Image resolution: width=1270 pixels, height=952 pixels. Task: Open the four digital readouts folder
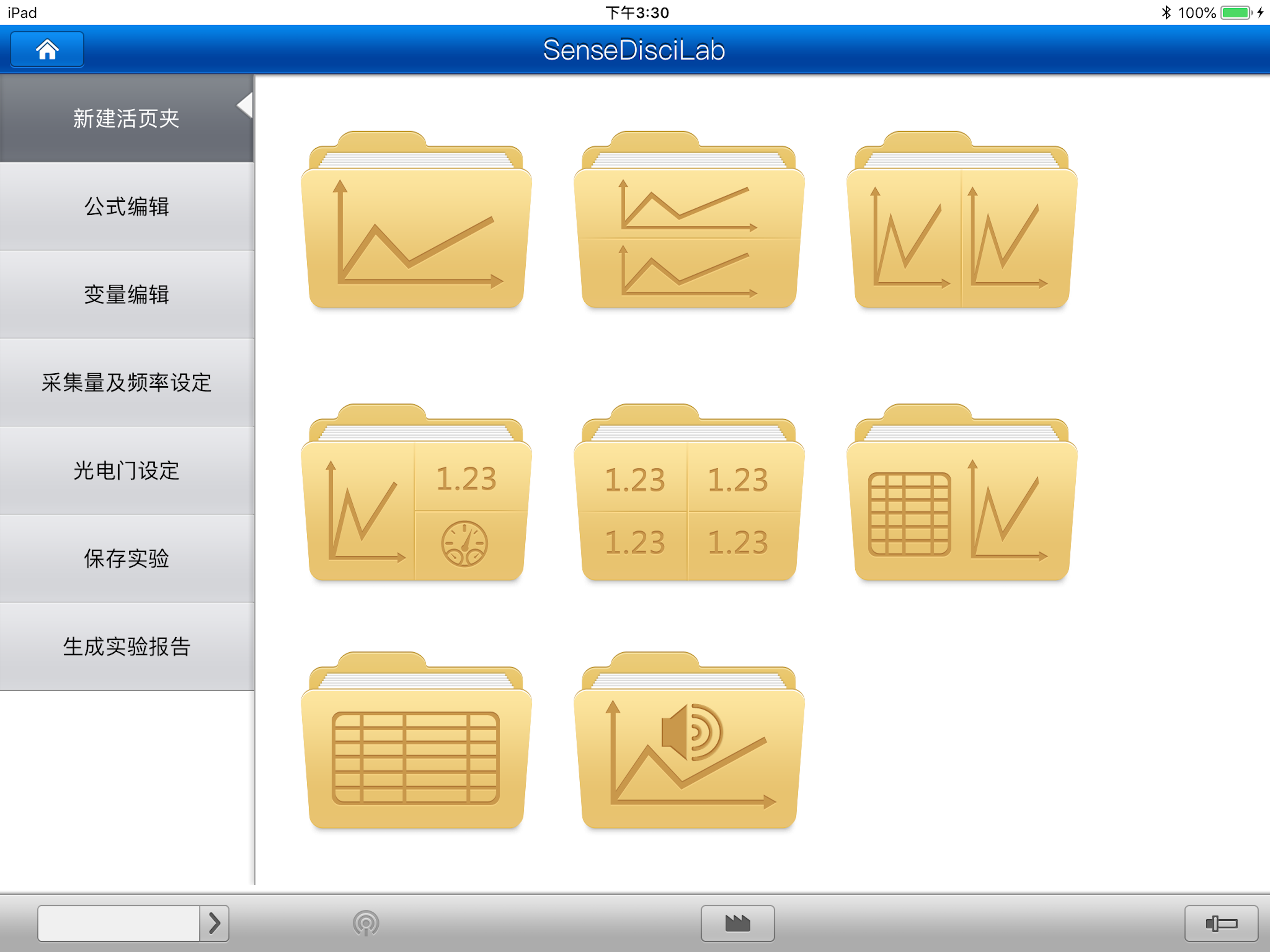tap(689, 493)
